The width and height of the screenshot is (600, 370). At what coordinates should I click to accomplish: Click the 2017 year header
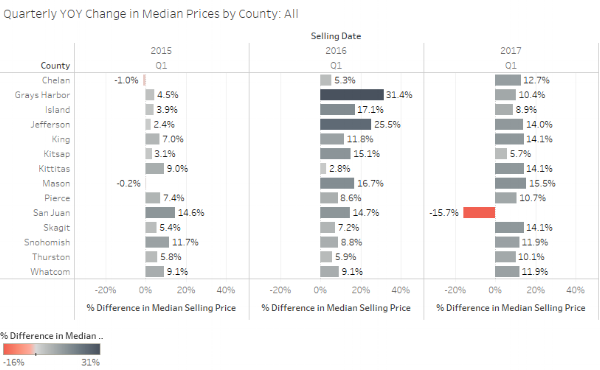point(511,51)
